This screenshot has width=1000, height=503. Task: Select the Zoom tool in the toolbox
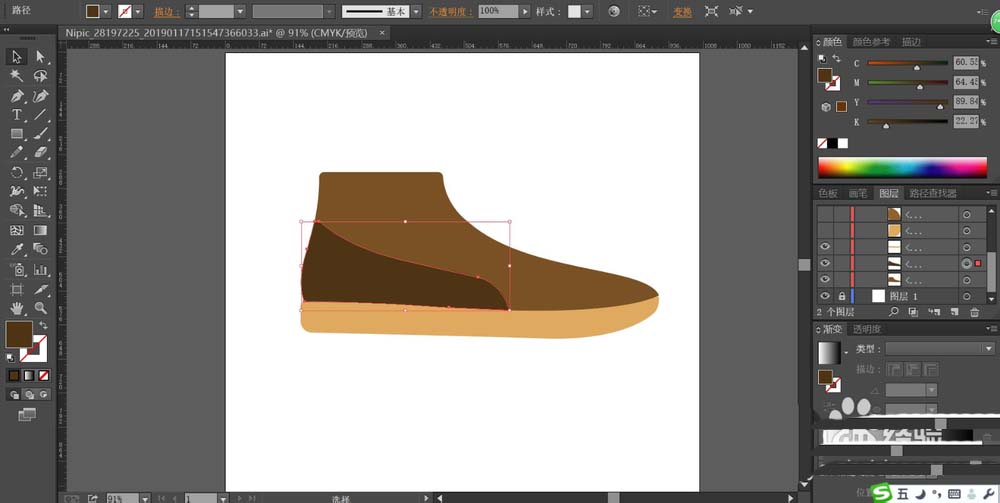pos(41,308)
